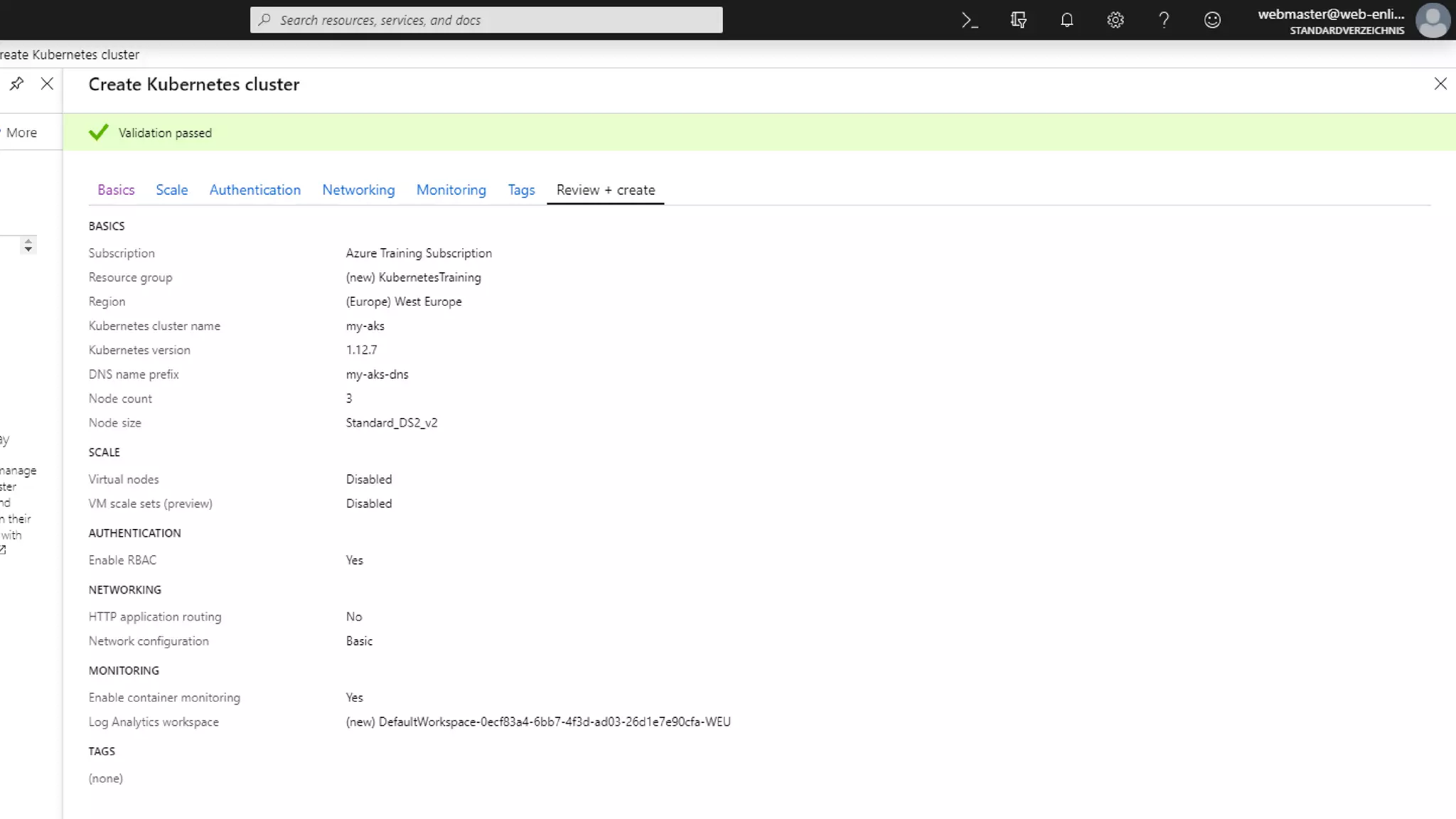The height and width of the screenshot is (819, 1456).
Task: Open the Monitoring tab
Action: 451,190
